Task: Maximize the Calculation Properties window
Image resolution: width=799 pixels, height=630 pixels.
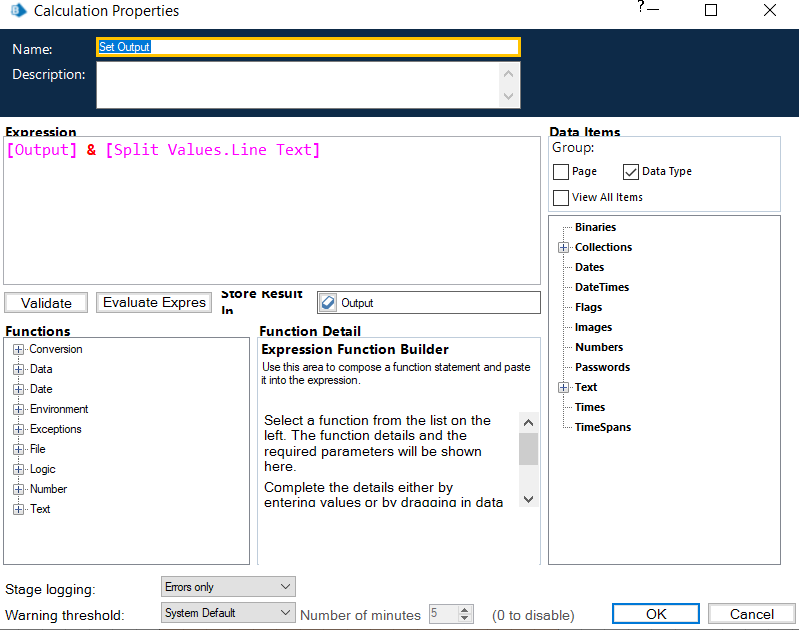Action: pos(711,10)
